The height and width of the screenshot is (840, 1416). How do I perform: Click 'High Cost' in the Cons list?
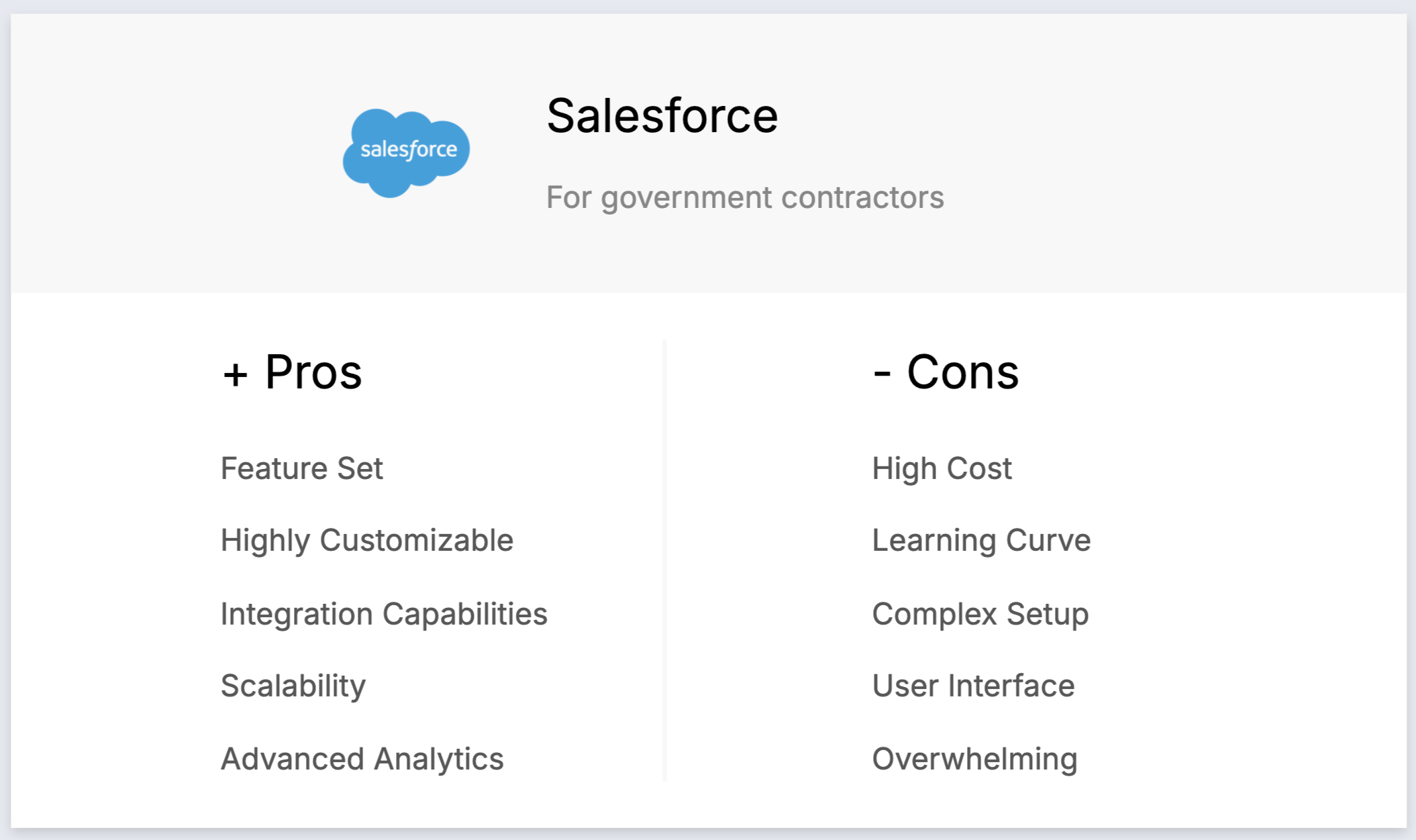(942, 468)
